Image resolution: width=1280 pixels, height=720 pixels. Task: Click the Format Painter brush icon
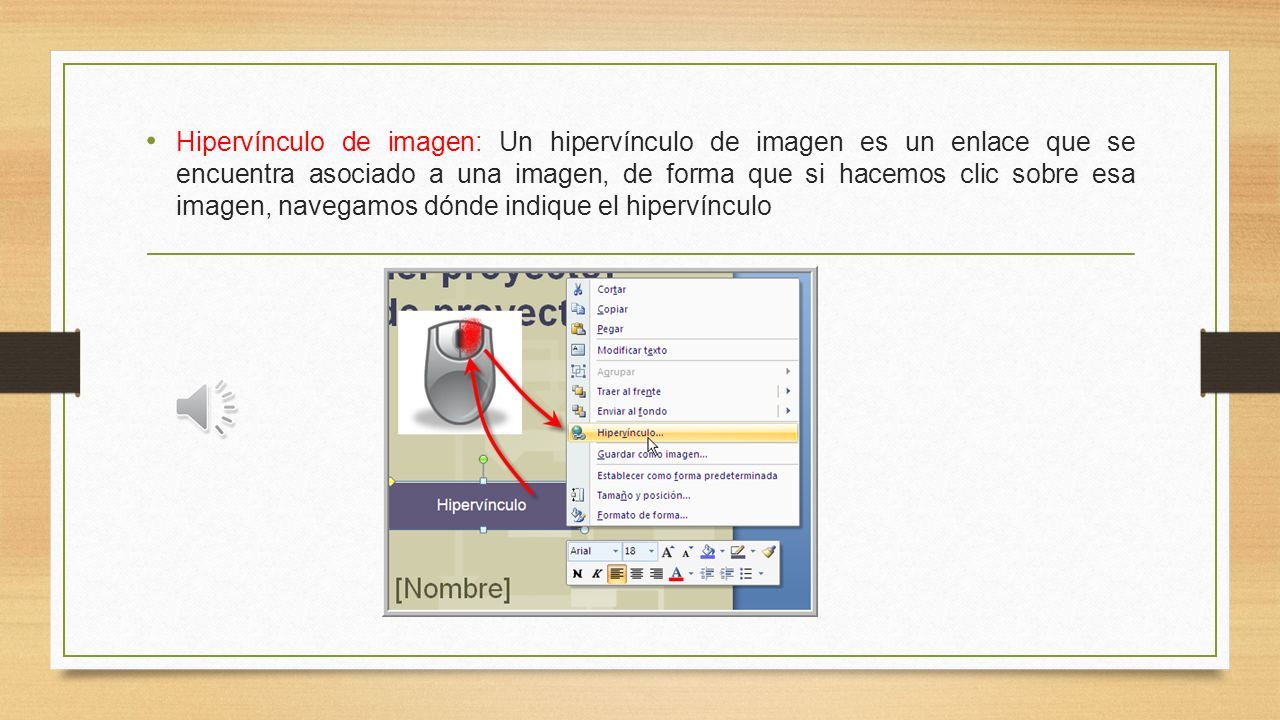pyautogui.click(x=768, y=551)
